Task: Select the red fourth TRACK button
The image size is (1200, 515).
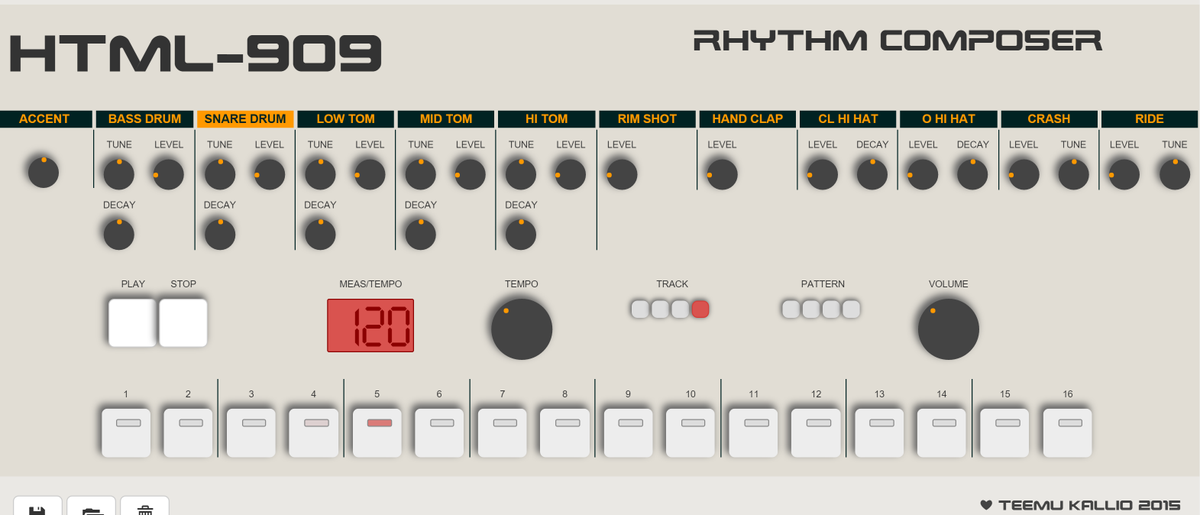Action: point(700,309)
